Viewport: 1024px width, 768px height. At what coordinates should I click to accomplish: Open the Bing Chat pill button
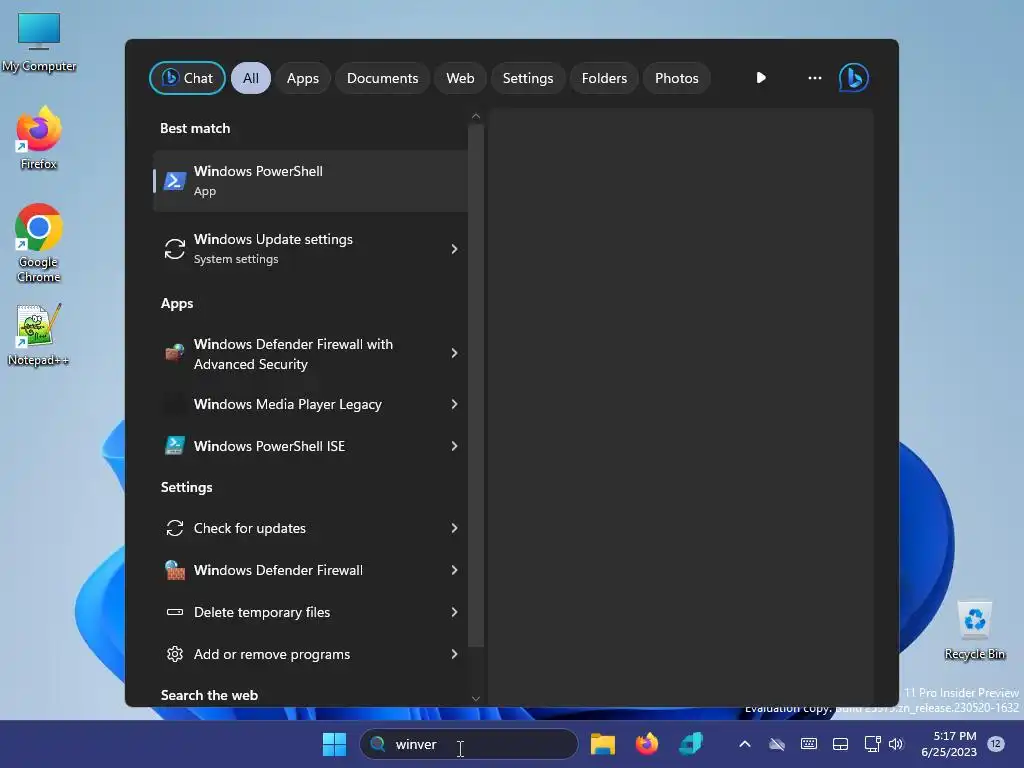(x=187, y=78)
